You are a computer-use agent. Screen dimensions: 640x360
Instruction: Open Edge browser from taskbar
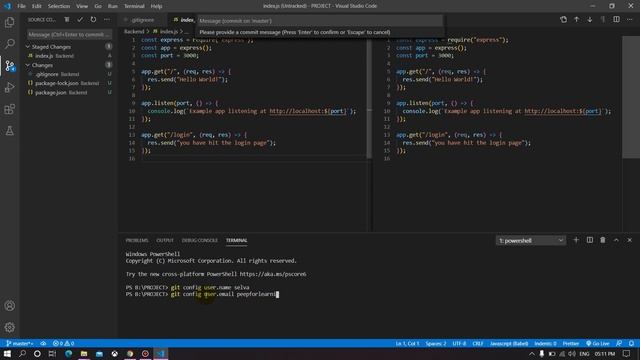tap(69, 353)
